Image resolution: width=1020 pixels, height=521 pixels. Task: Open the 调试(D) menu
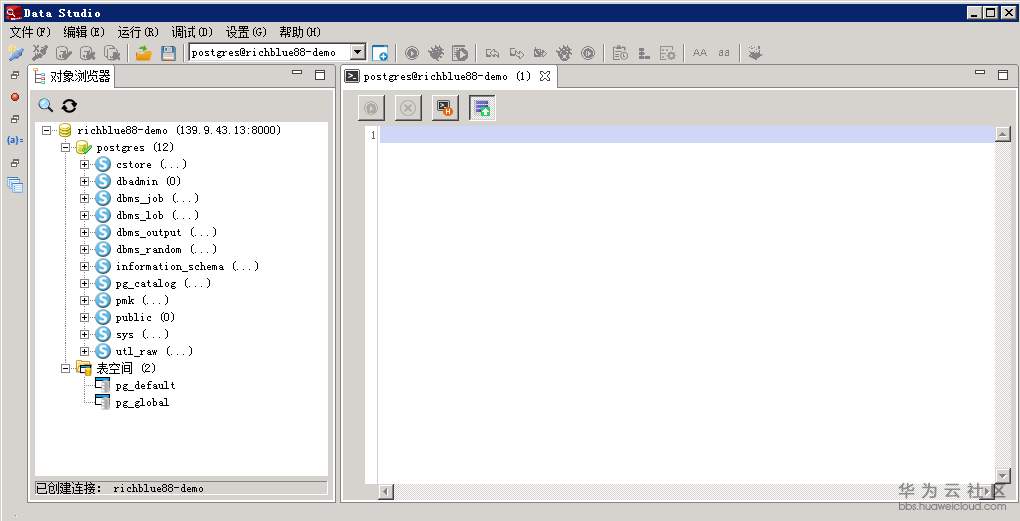(x=192, y=32)
